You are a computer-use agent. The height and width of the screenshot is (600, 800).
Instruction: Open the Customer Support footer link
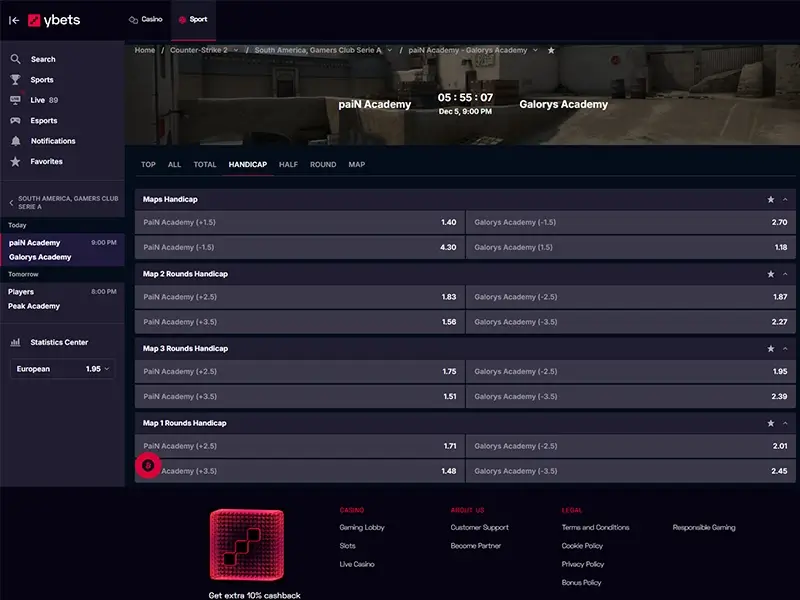(x=480, y=528)
